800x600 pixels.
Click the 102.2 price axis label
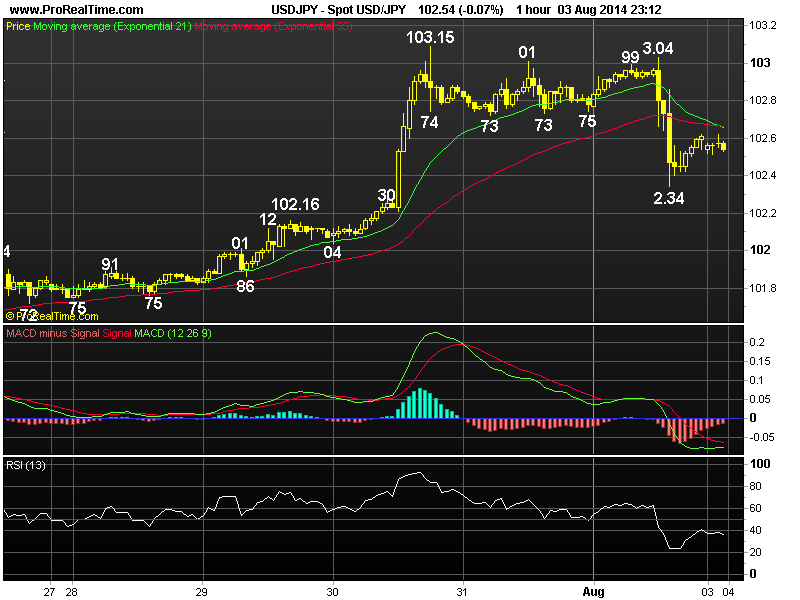[762, 213]
